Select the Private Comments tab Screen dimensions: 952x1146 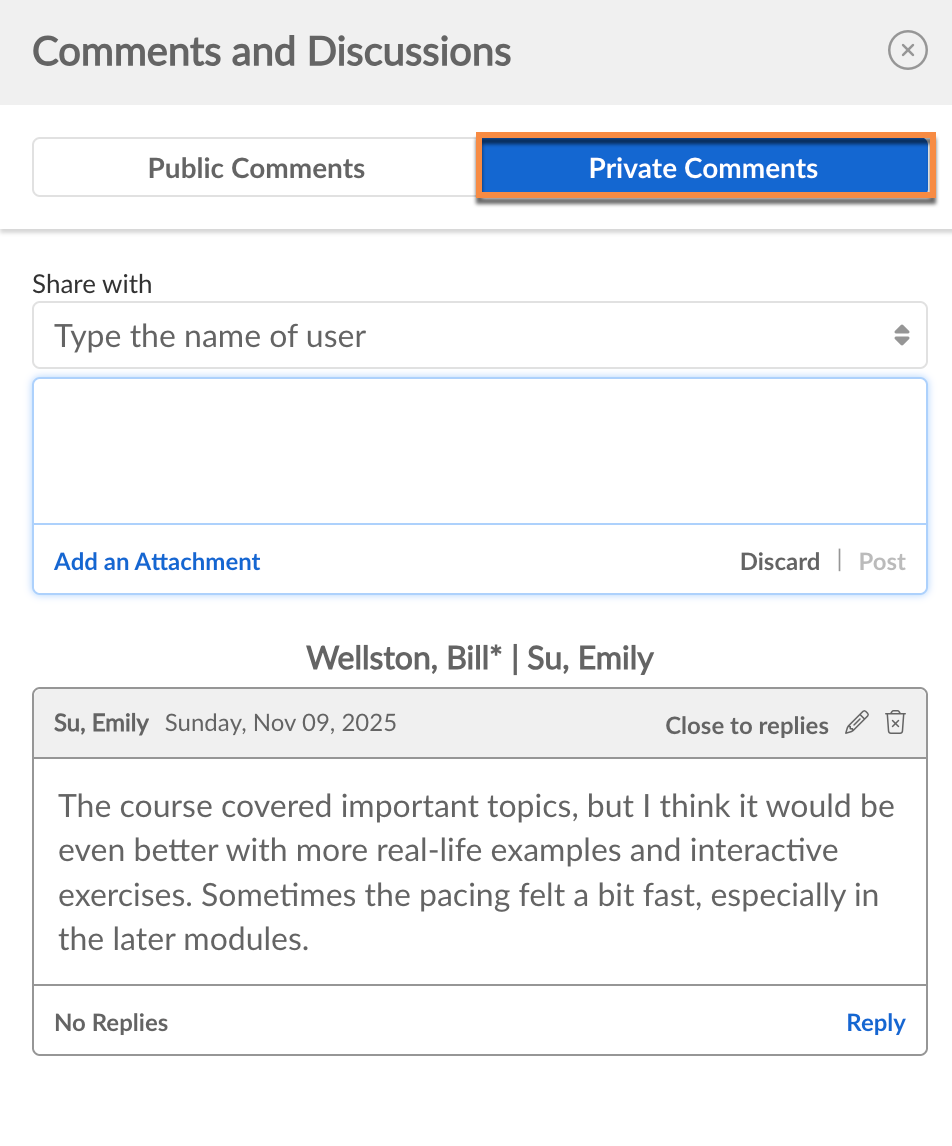[704, 168]
